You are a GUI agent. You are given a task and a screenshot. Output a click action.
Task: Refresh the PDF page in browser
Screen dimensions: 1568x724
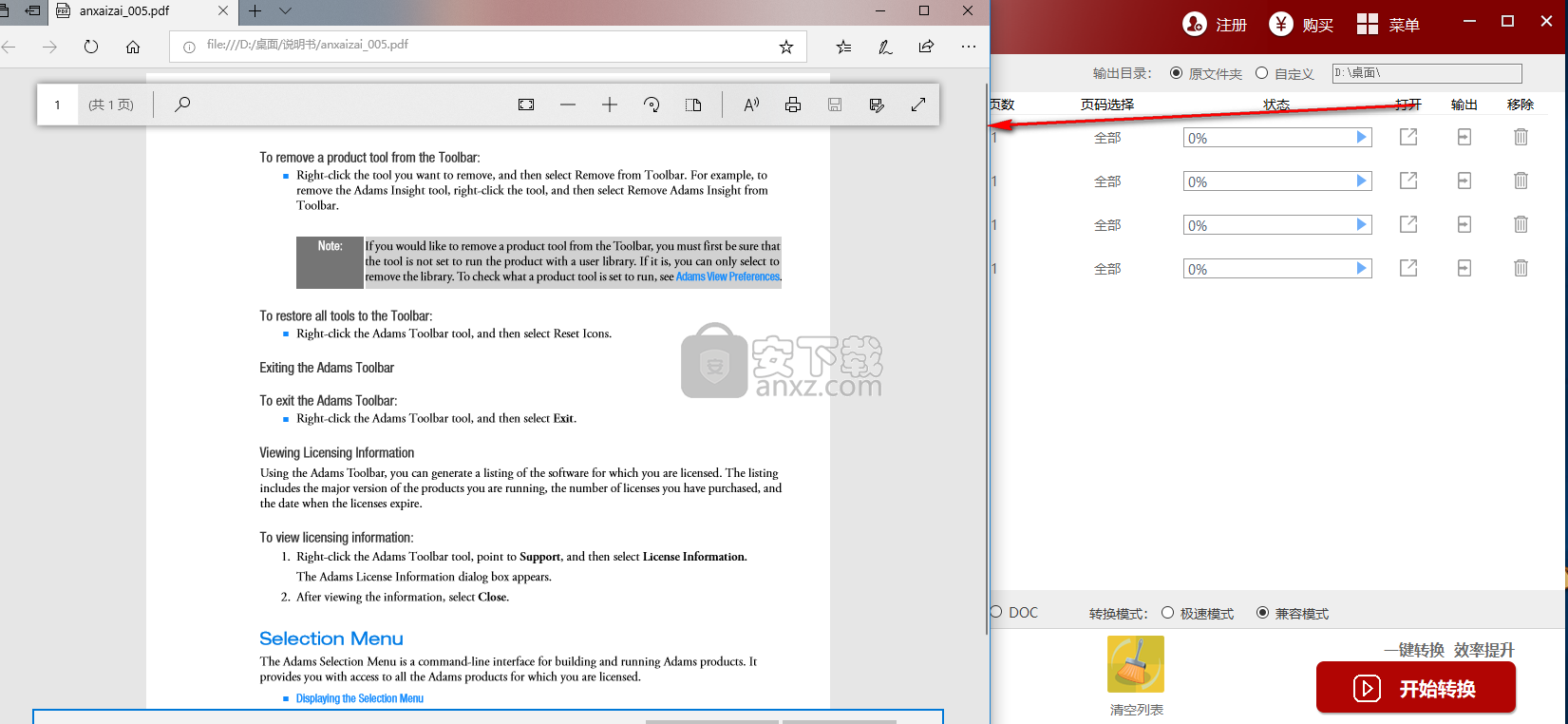[x=91, y=47]
